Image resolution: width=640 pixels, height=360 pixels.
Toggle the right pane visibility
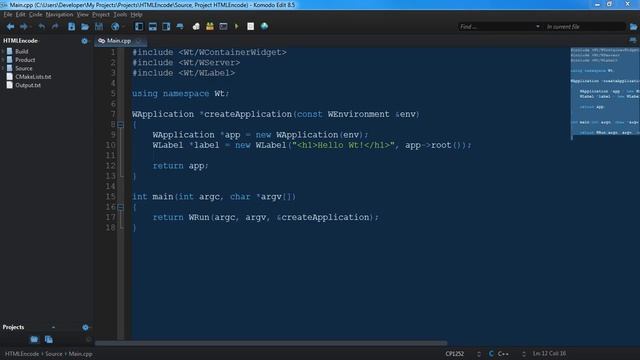click(166, 27)
